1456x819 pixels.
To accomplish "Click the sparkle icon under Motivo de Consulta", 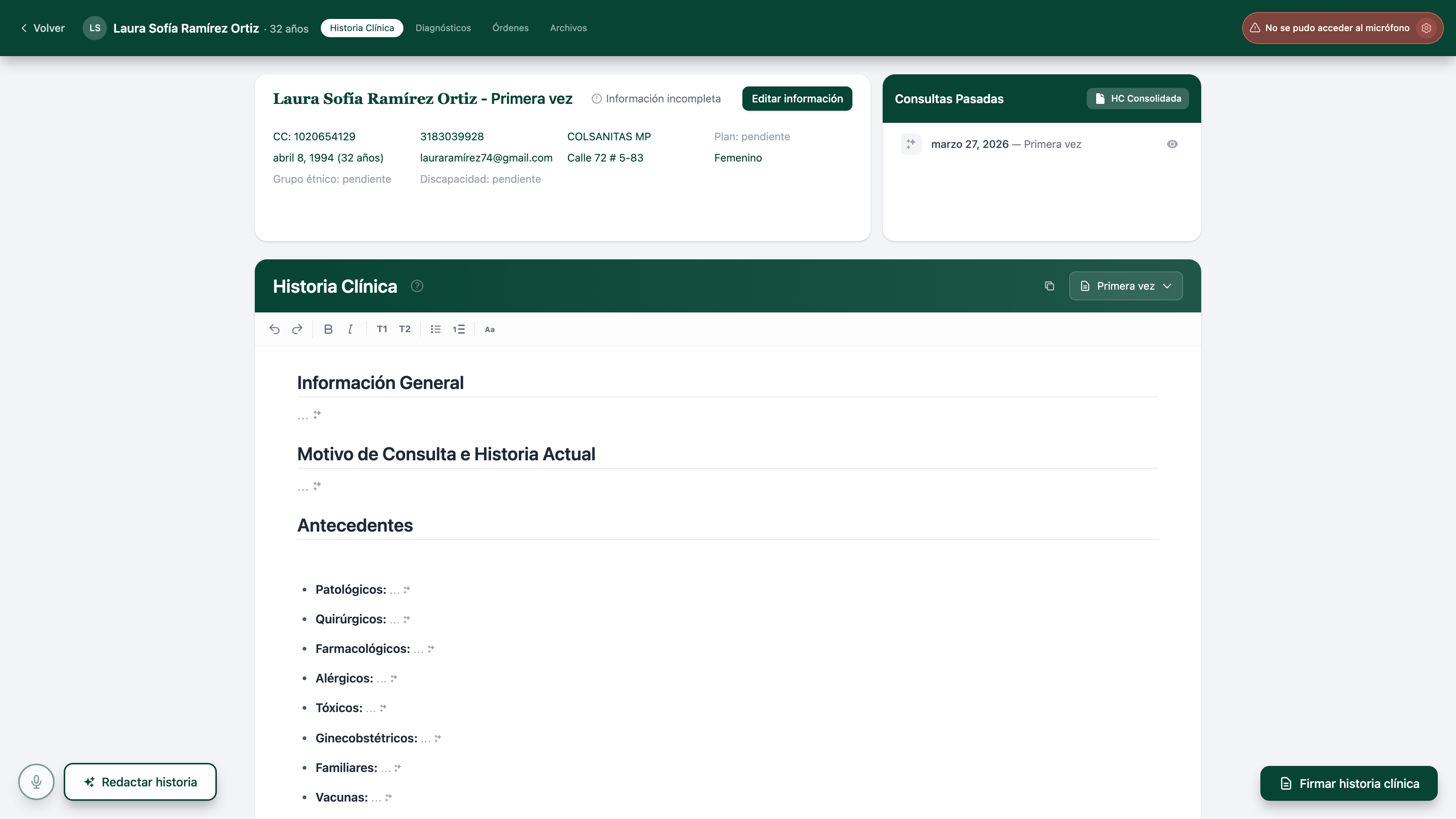I will [x=317, y=485].
